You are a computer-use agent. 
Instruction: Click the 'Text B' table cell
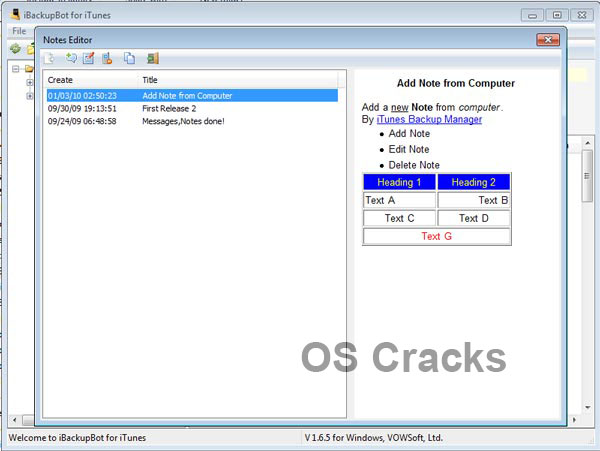point(474,200)
